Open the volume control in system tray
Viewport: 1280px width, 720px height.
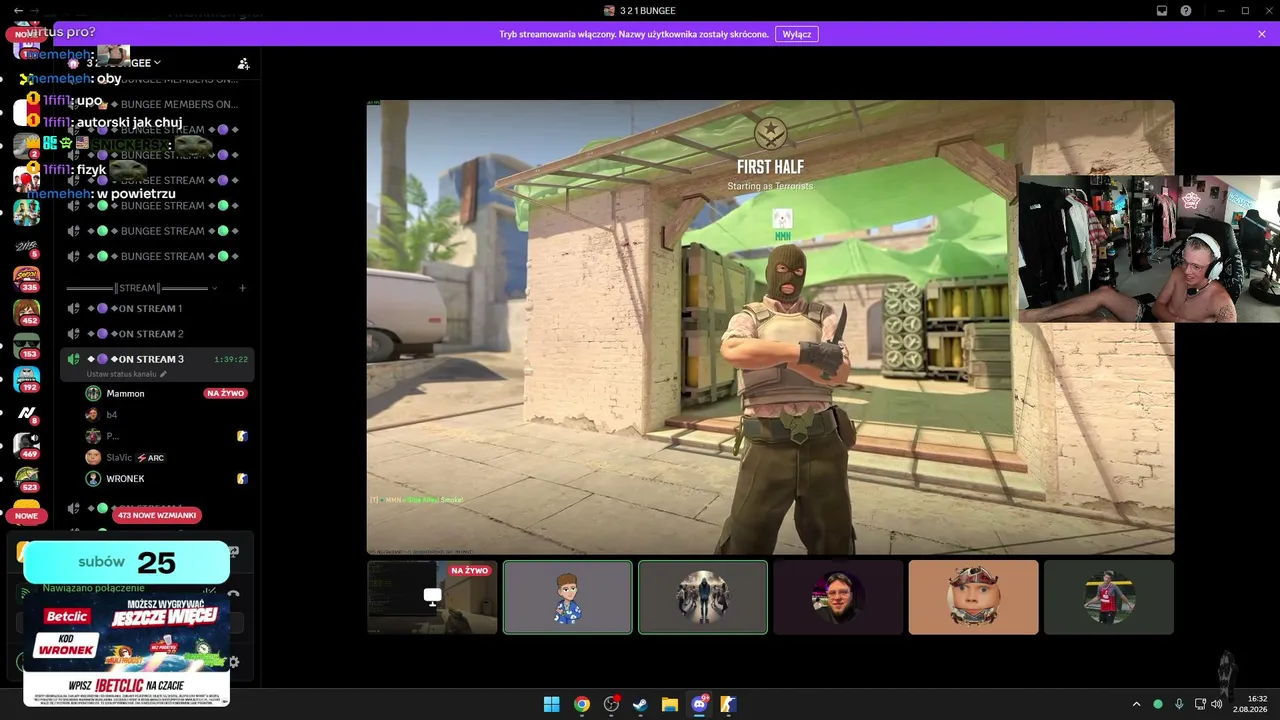[1217, 704]
